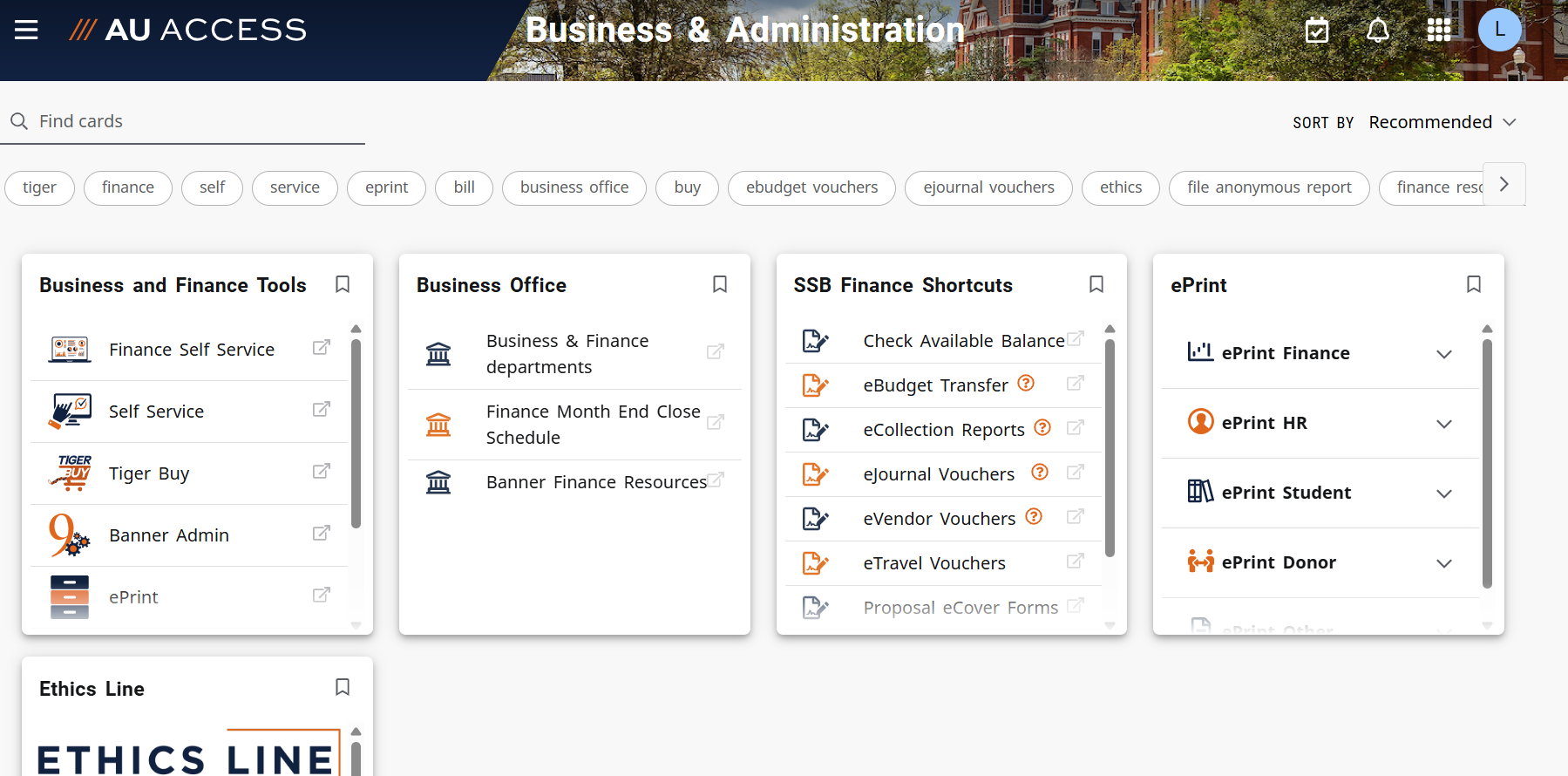This screenshot has height=776, width=1568.
Task: Click the ePrint HR person icon
Action: pyautogui.click(x=1200, y=422)
